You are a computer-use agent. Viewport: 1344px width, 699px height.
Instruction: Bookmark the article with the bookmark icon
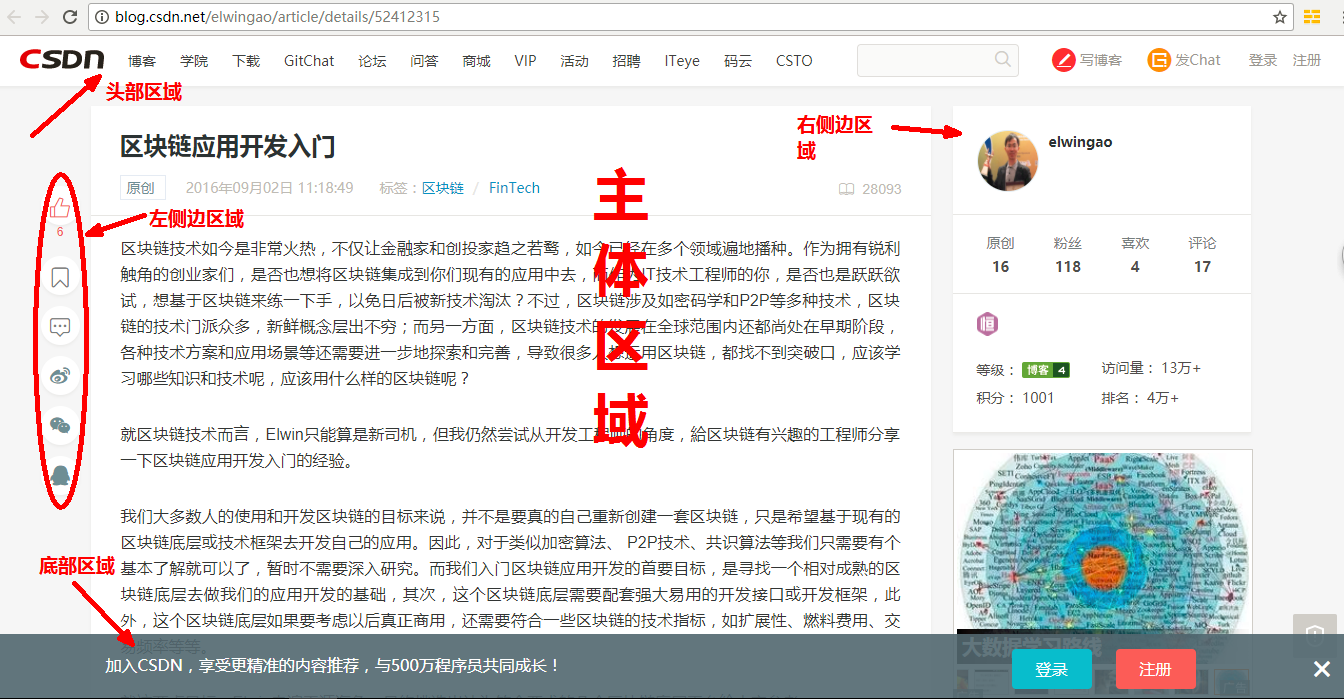click(60, 277)
